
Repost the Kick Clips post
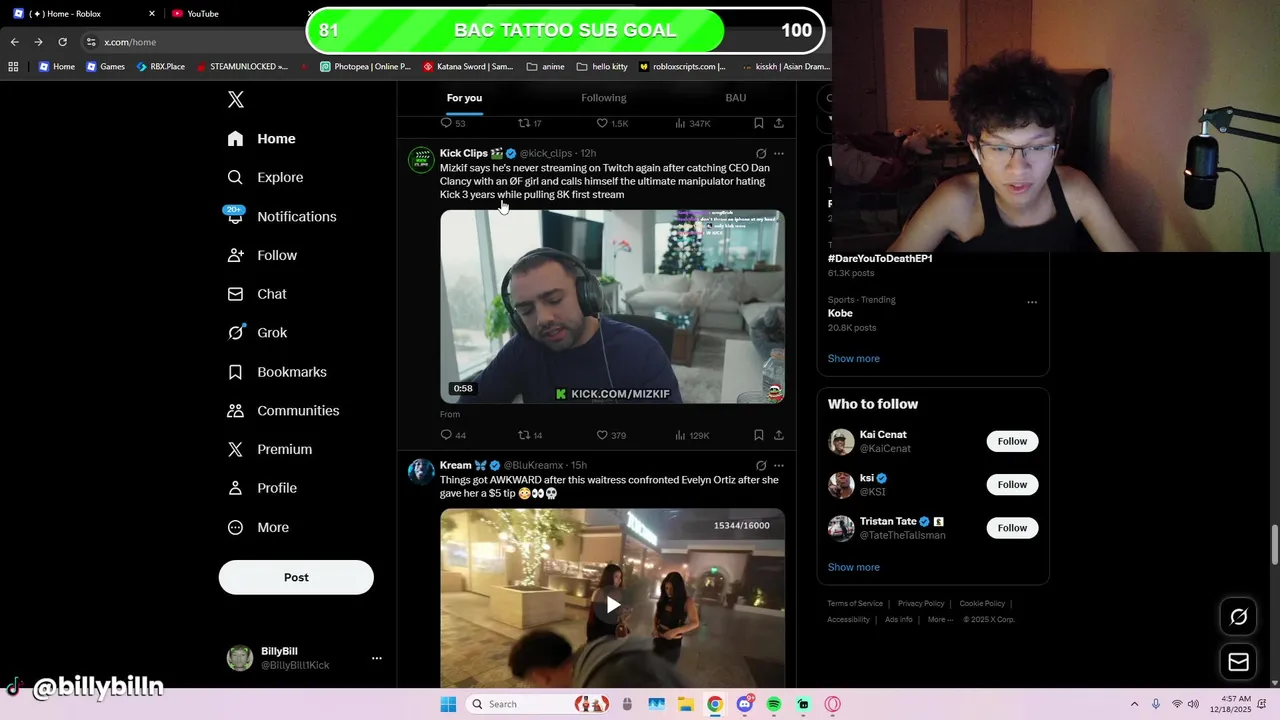pyautogui.click(x=530, y=435)
